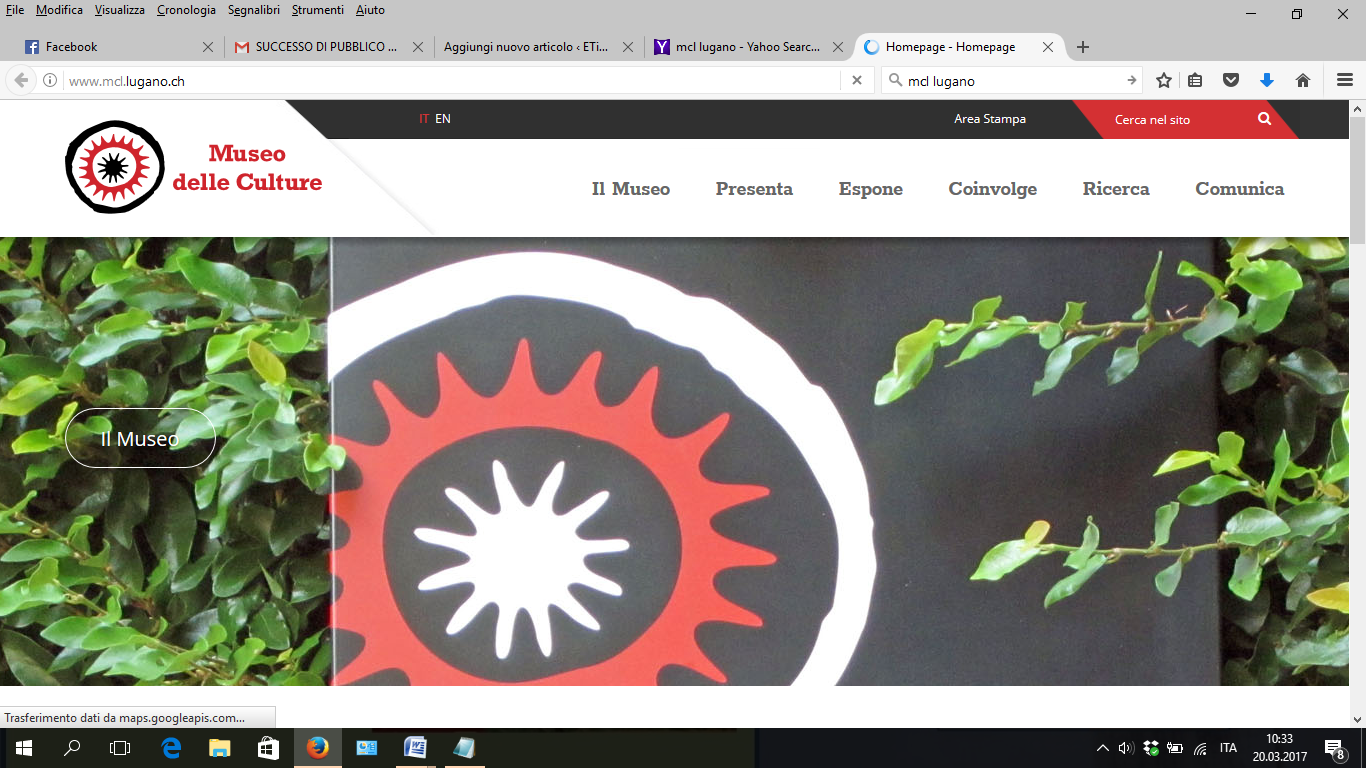Open the Modifica menu

[x=59, y=10]
